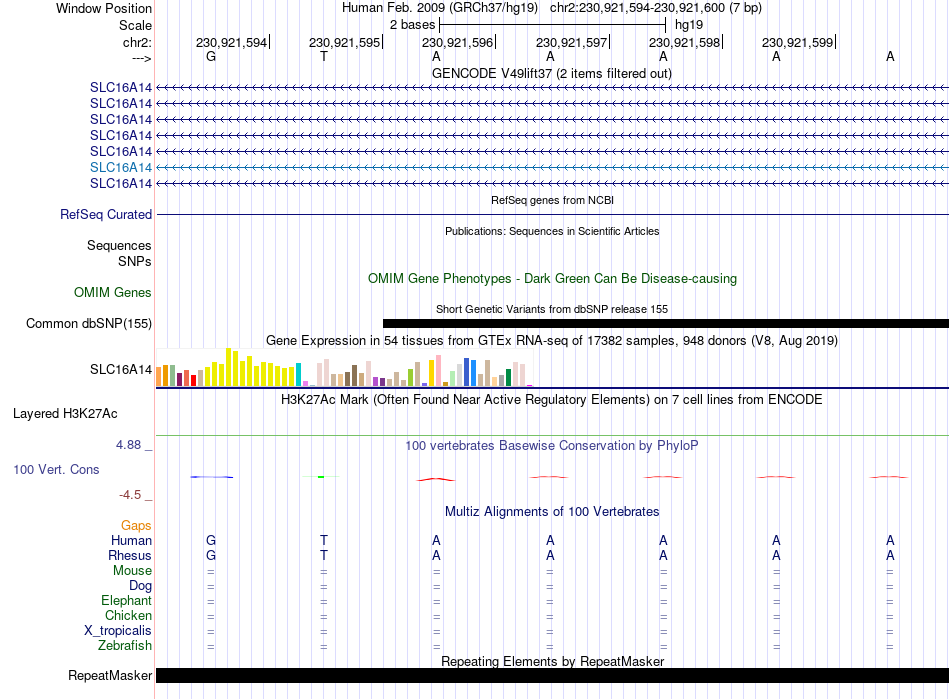Click the Layered H3K27Ac track label

tap(65, 414)
